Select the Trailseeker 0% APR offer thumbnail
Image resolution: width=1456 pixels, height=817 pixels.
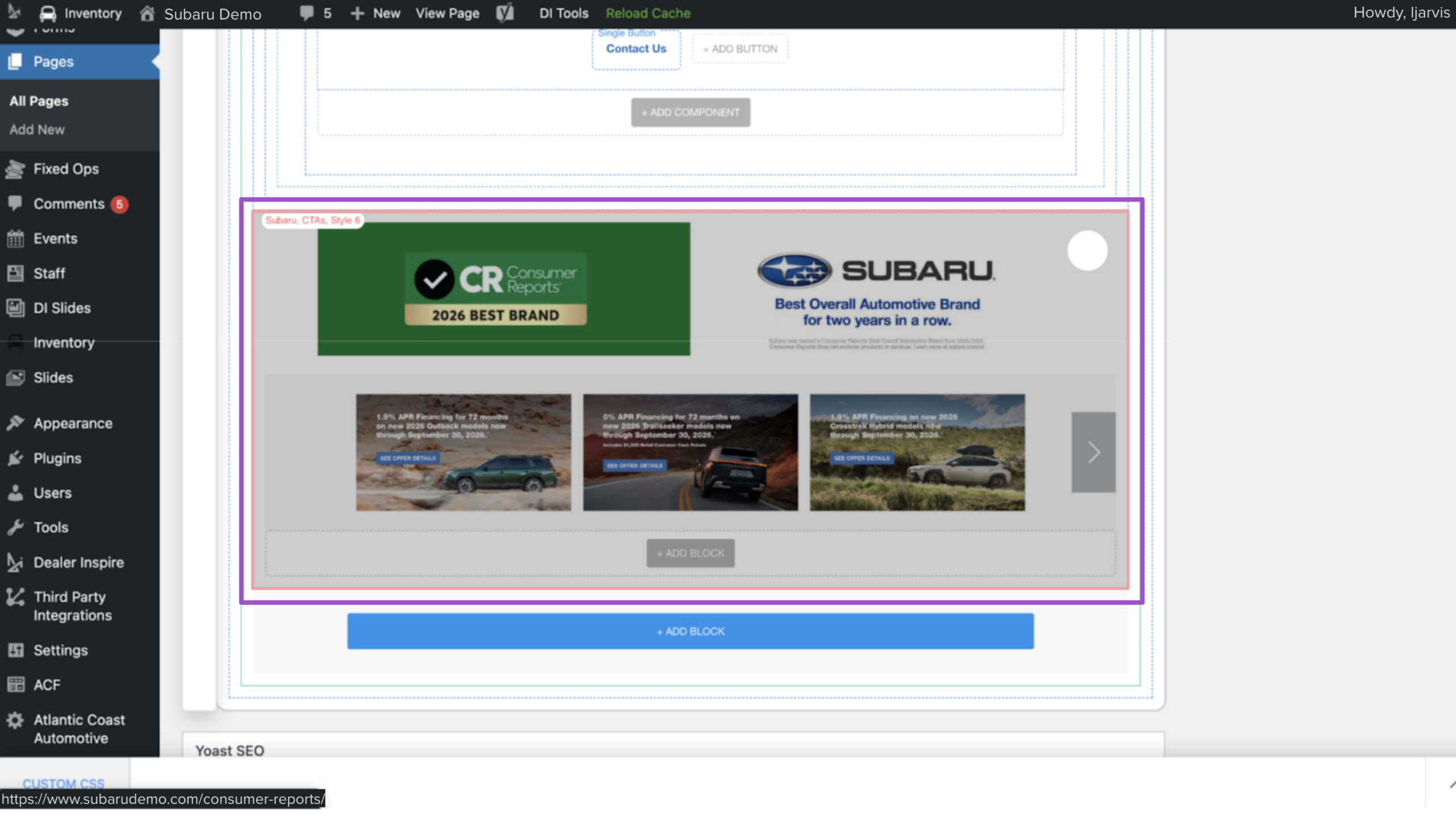(690, 452)
